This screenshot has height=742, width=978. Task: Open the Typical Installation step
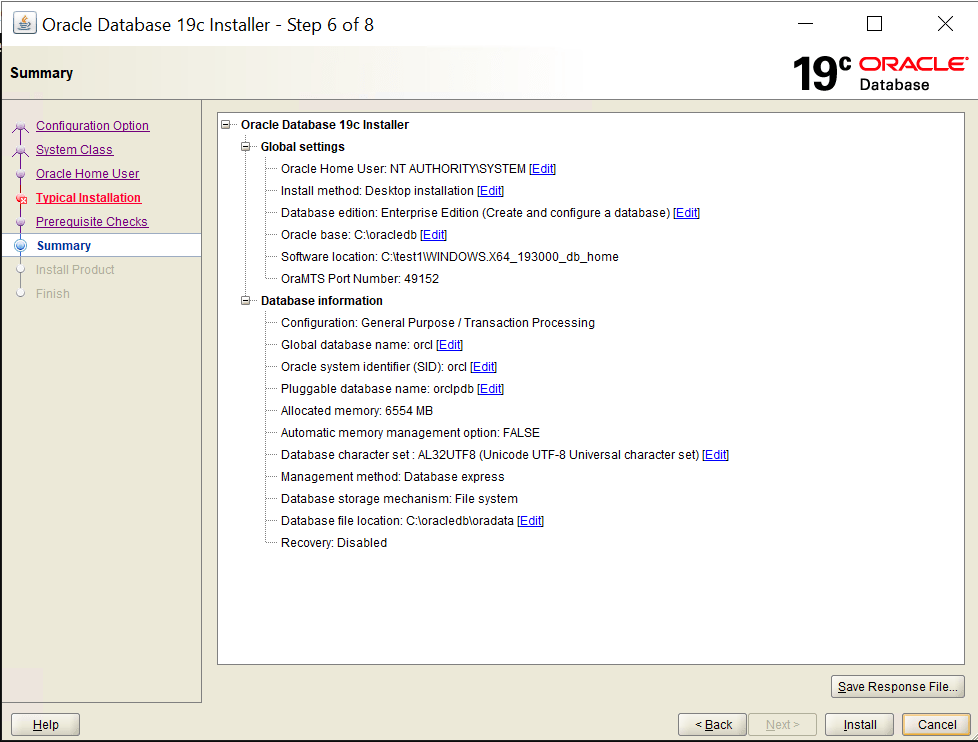click(88, 198)
